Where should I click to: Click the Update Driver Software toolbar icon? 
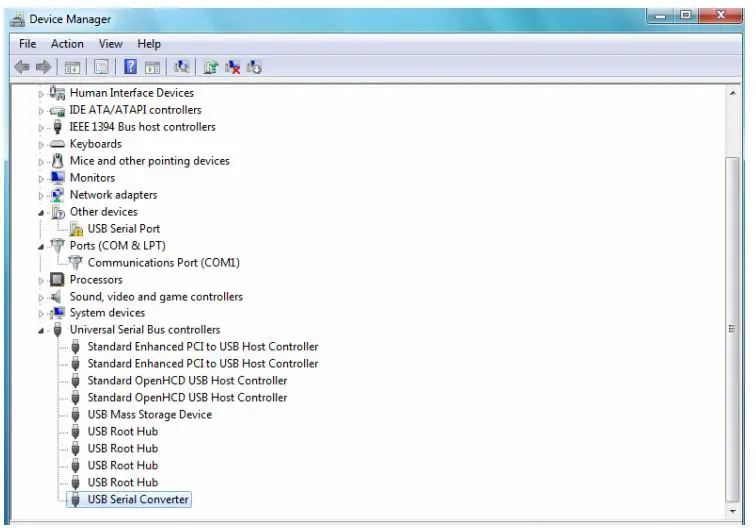[210, 67]
